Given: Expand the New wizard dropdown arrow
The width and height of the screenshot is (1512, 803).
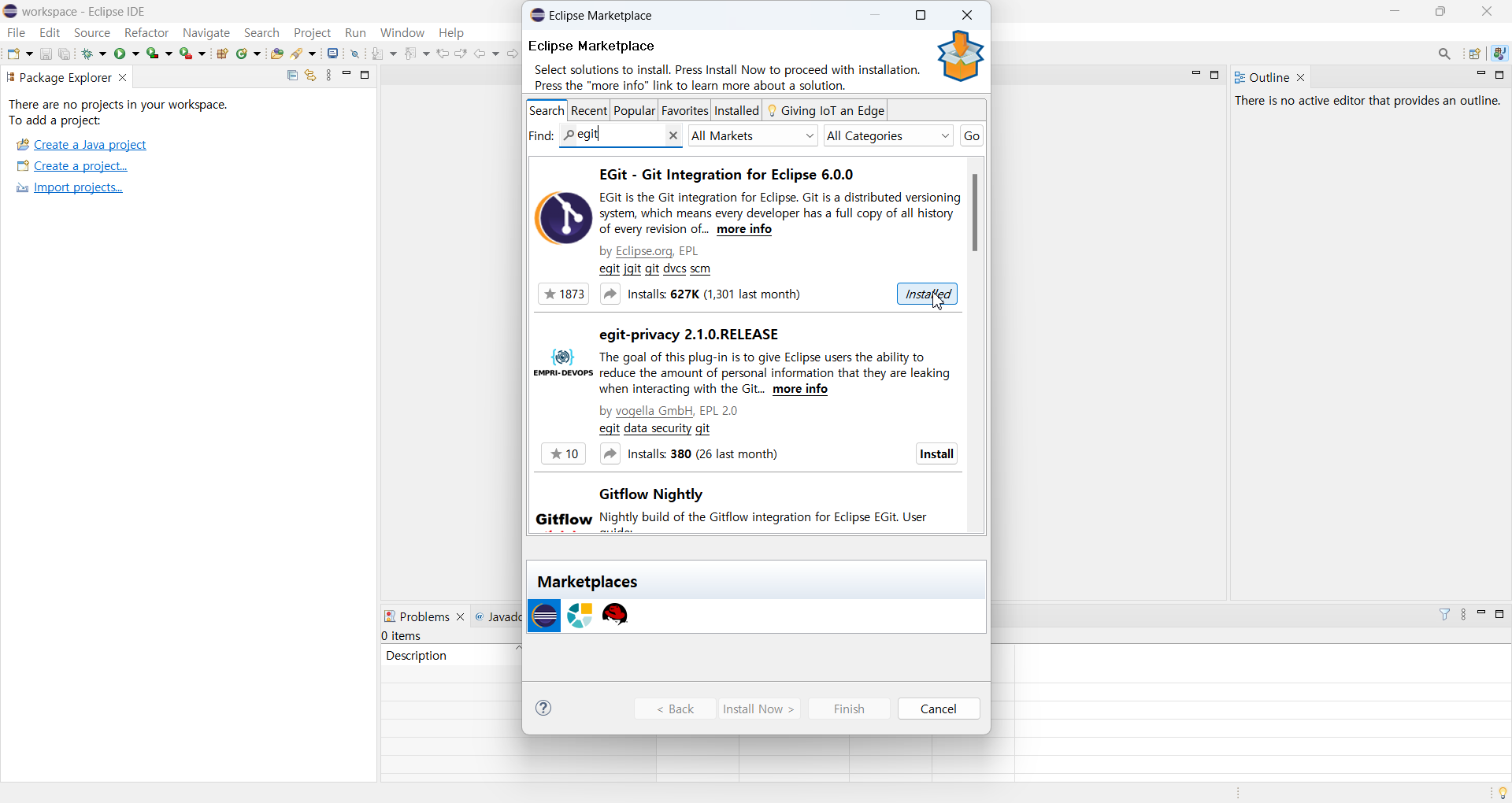Looking at the screenshot, I should click(x=29, y=54).
